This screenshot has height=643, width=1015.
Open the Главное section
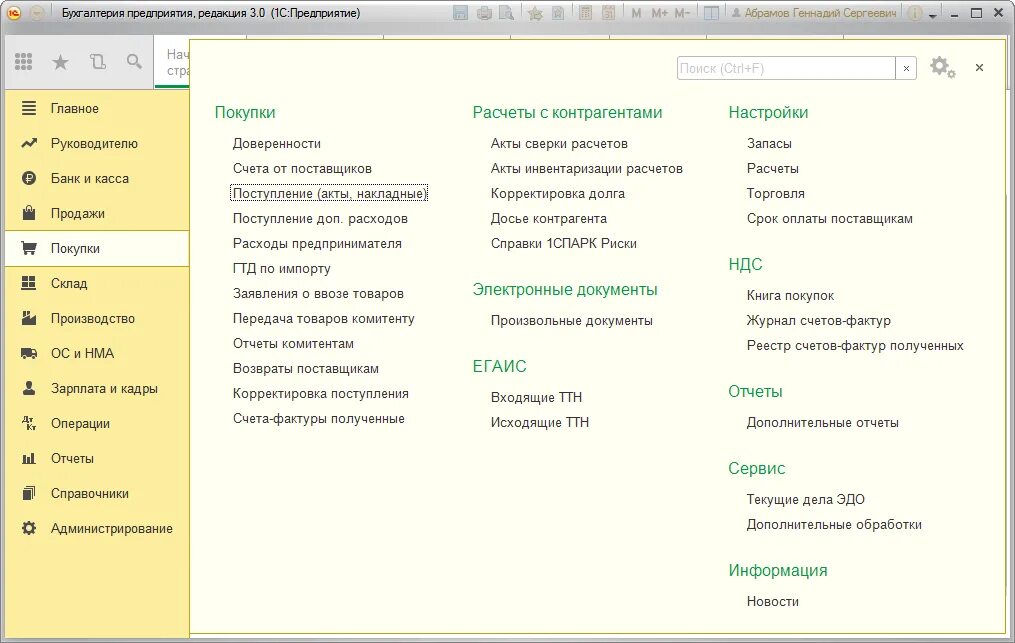pos(97,108)
